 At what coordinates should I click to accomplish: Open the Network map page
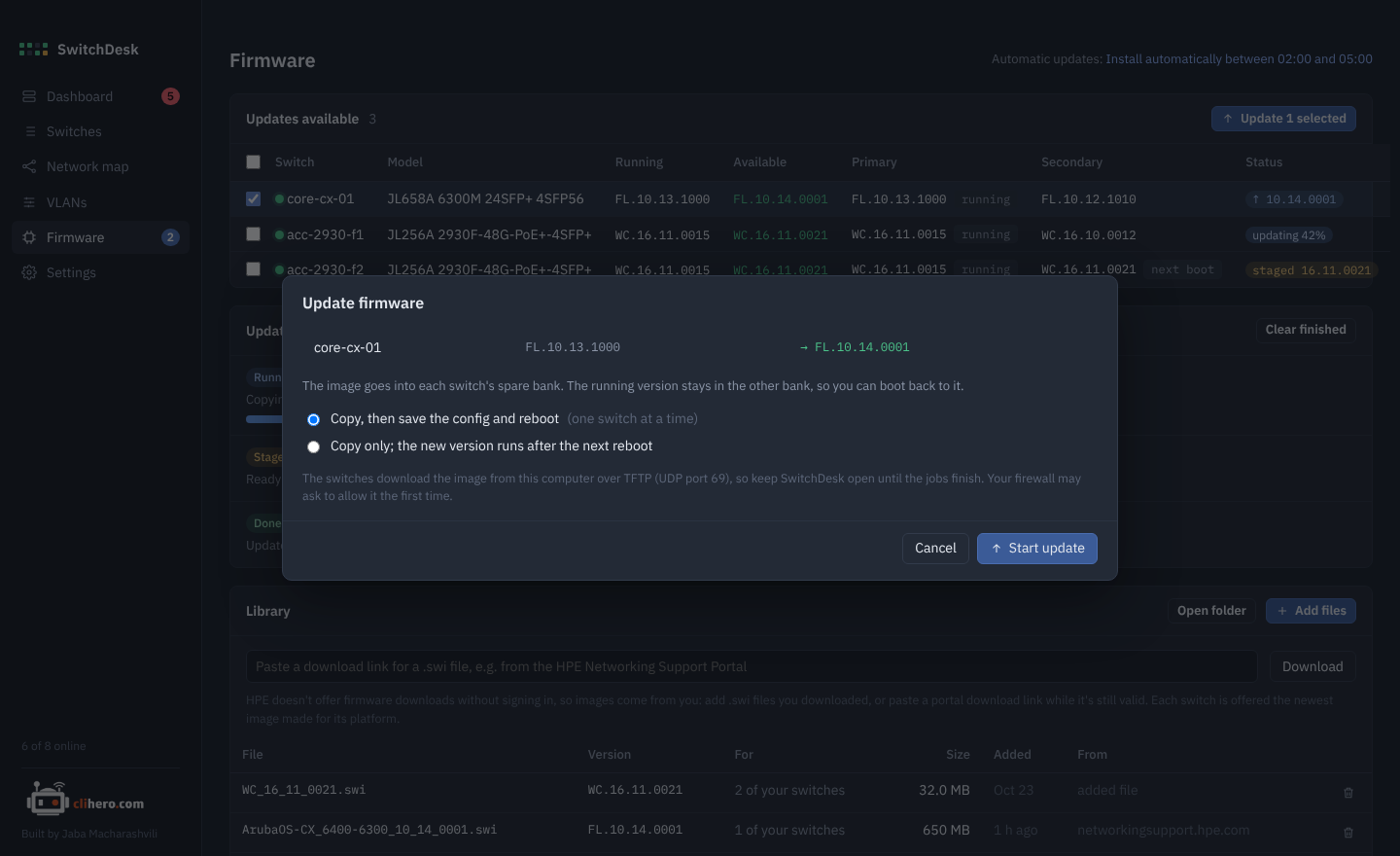coord(100,166)
